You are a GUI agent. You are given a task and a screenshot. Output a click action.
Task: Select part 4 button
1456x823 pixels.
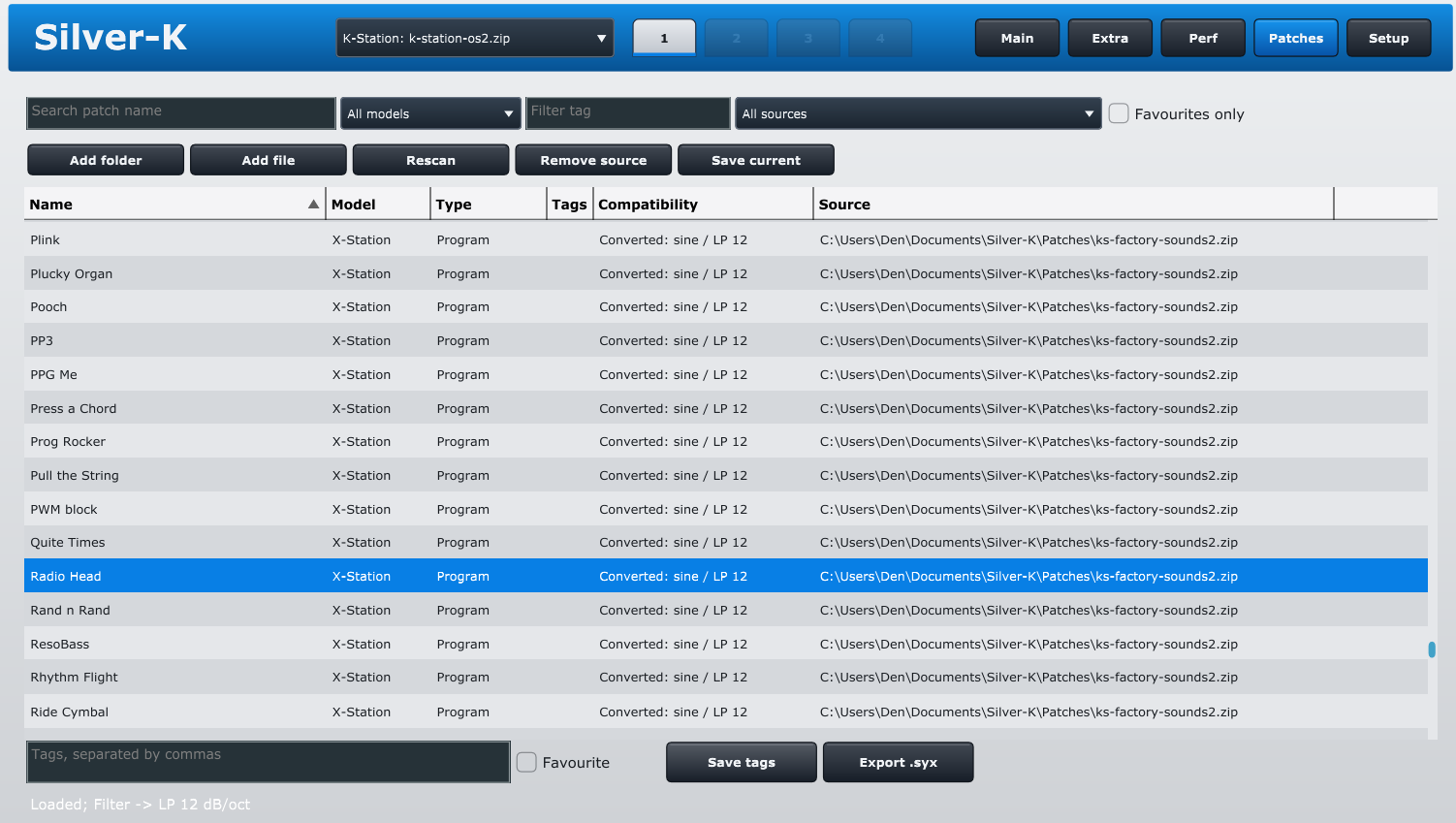pos(880,38)
